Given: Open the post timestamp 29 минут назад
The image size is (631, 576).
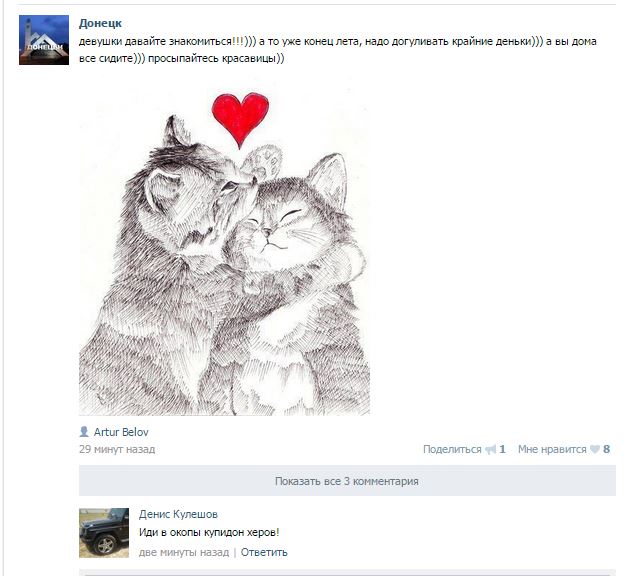Looking at the screenshot, I should 117,449.
